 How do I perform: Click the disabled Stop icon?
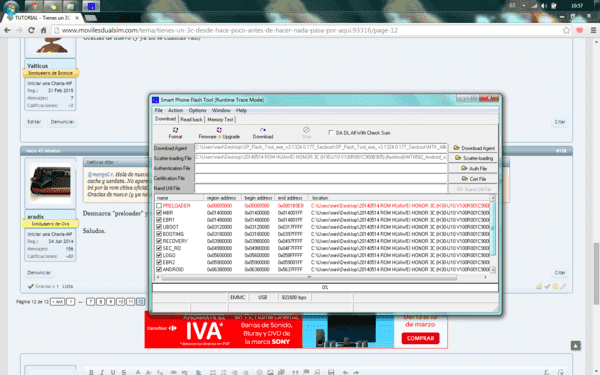click(x=306, y=133)
